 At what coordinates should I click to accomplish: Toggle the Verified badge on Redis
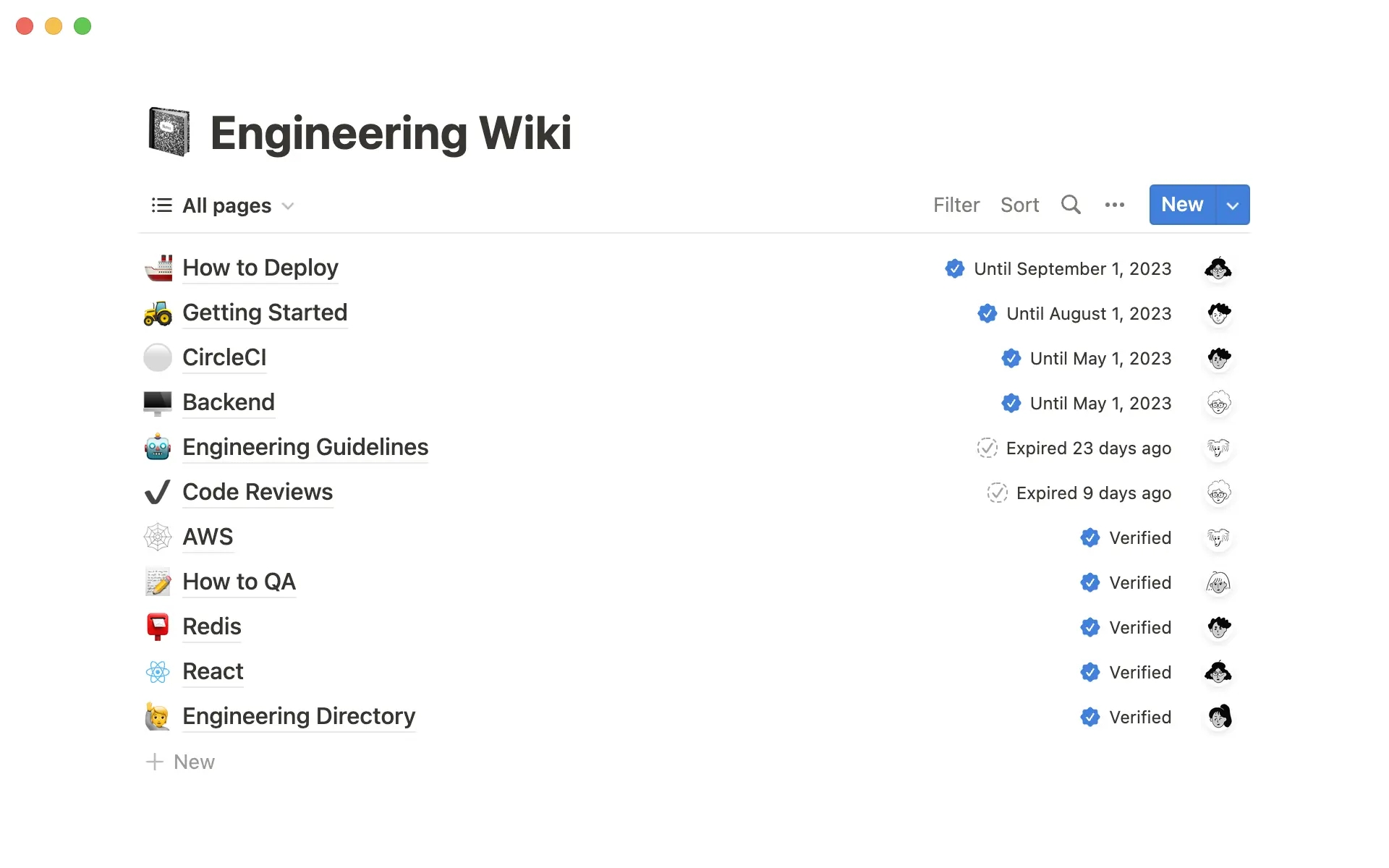[1090, 627]
